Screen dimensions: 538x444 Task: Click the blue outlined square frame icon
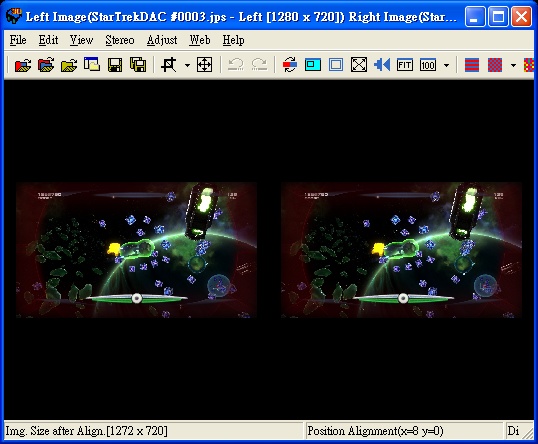(336, 65)
